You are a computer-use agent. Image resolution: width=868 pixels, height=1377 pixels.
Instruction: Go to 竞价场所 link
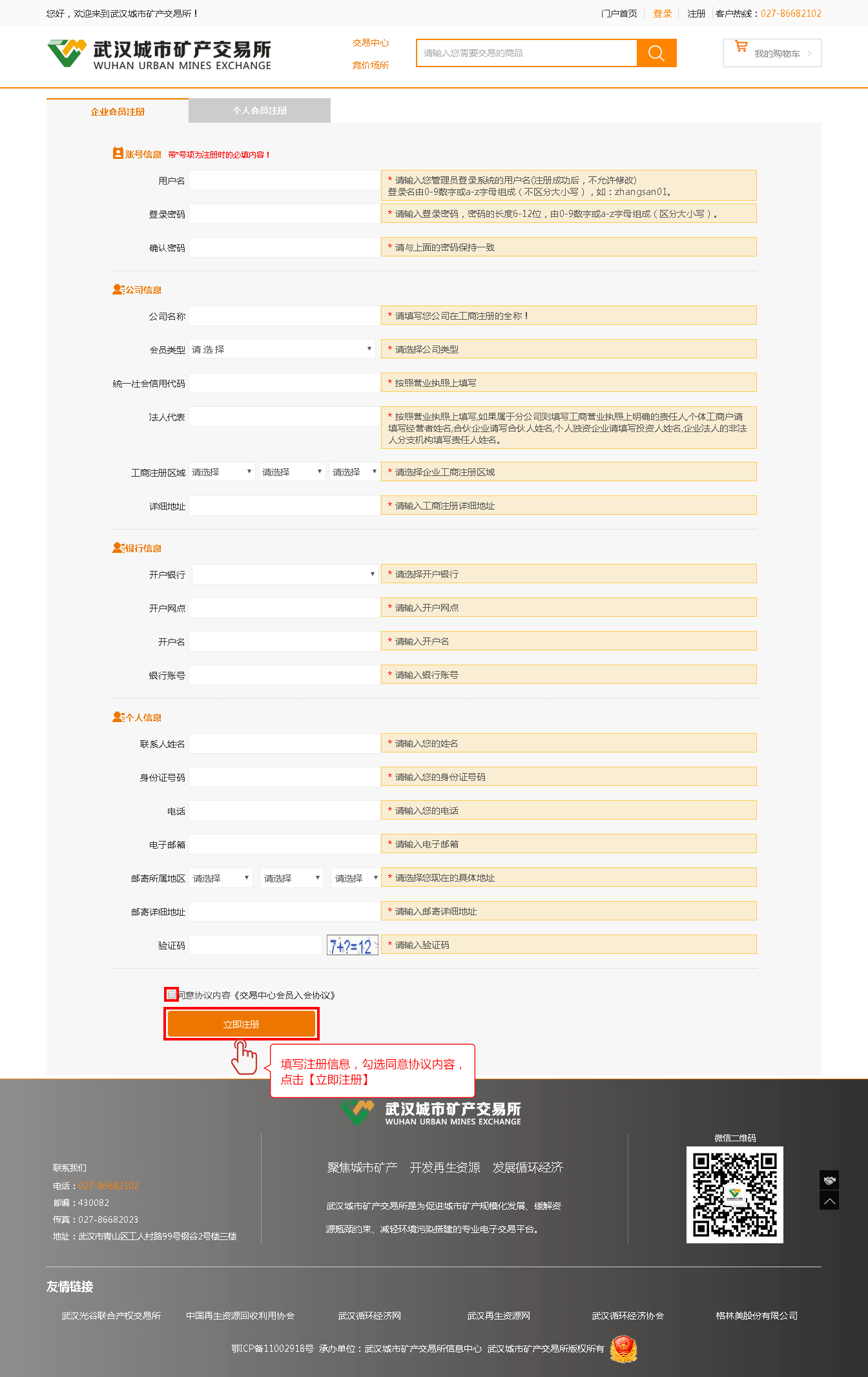click(370, 65)
